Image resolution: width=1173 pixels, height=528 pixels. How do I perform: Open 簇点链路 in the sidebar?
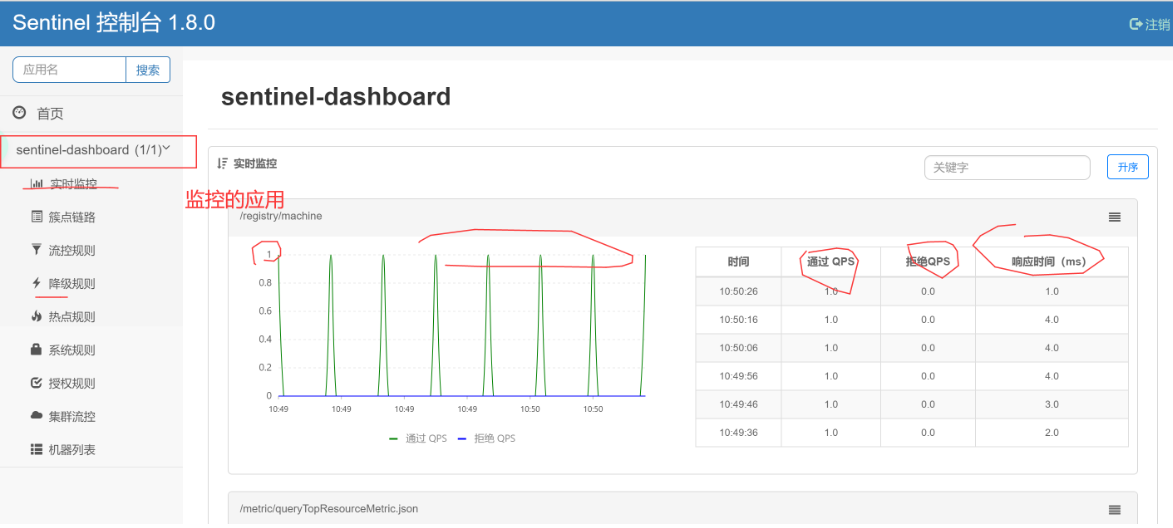(x=73, y=217)
